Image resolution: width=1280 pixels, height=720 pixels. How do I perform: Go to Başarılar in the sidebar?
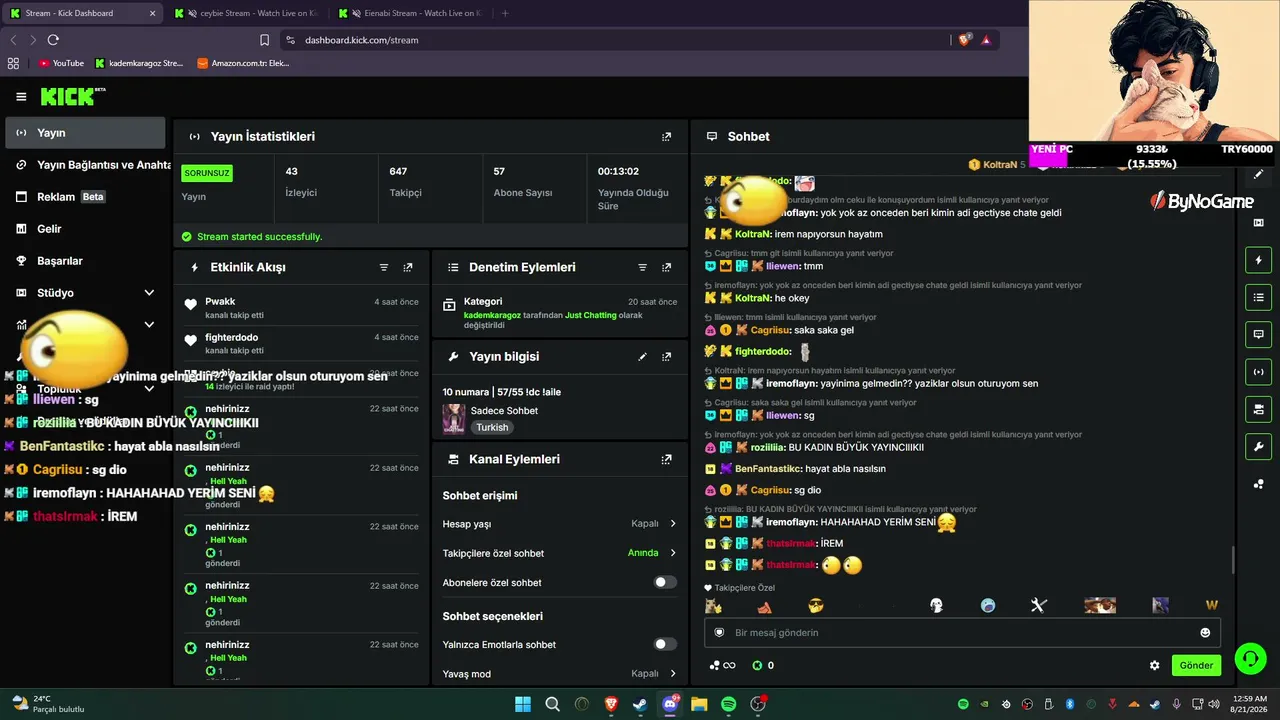(85, 261)
